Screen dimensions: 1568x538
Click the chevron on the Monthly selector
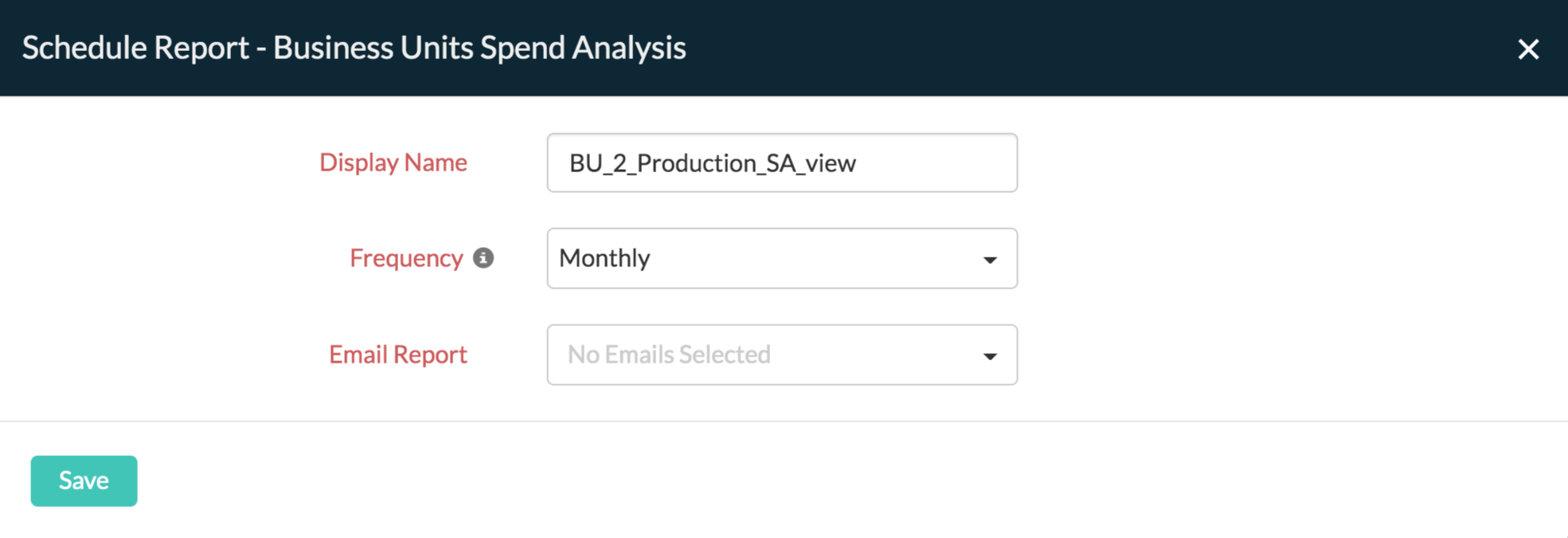click(990, 258)
